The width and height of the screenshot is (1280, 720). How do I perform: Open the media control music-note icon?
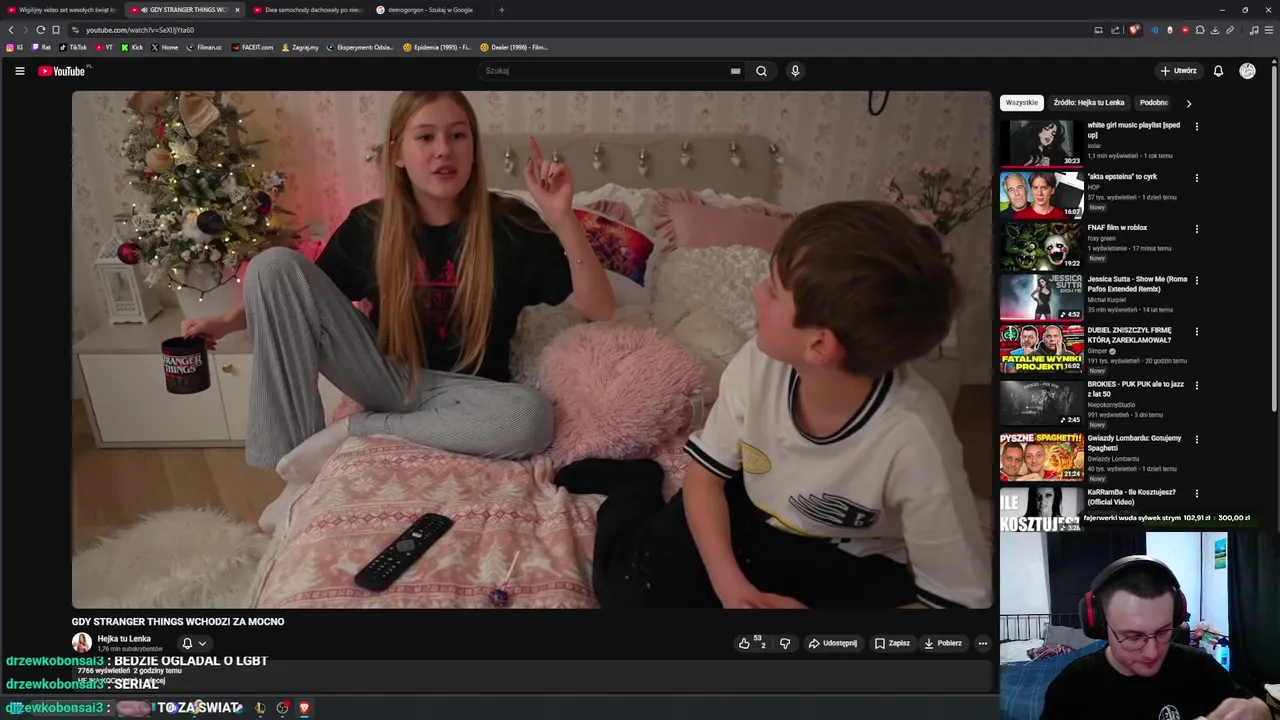pos(1254,30)
